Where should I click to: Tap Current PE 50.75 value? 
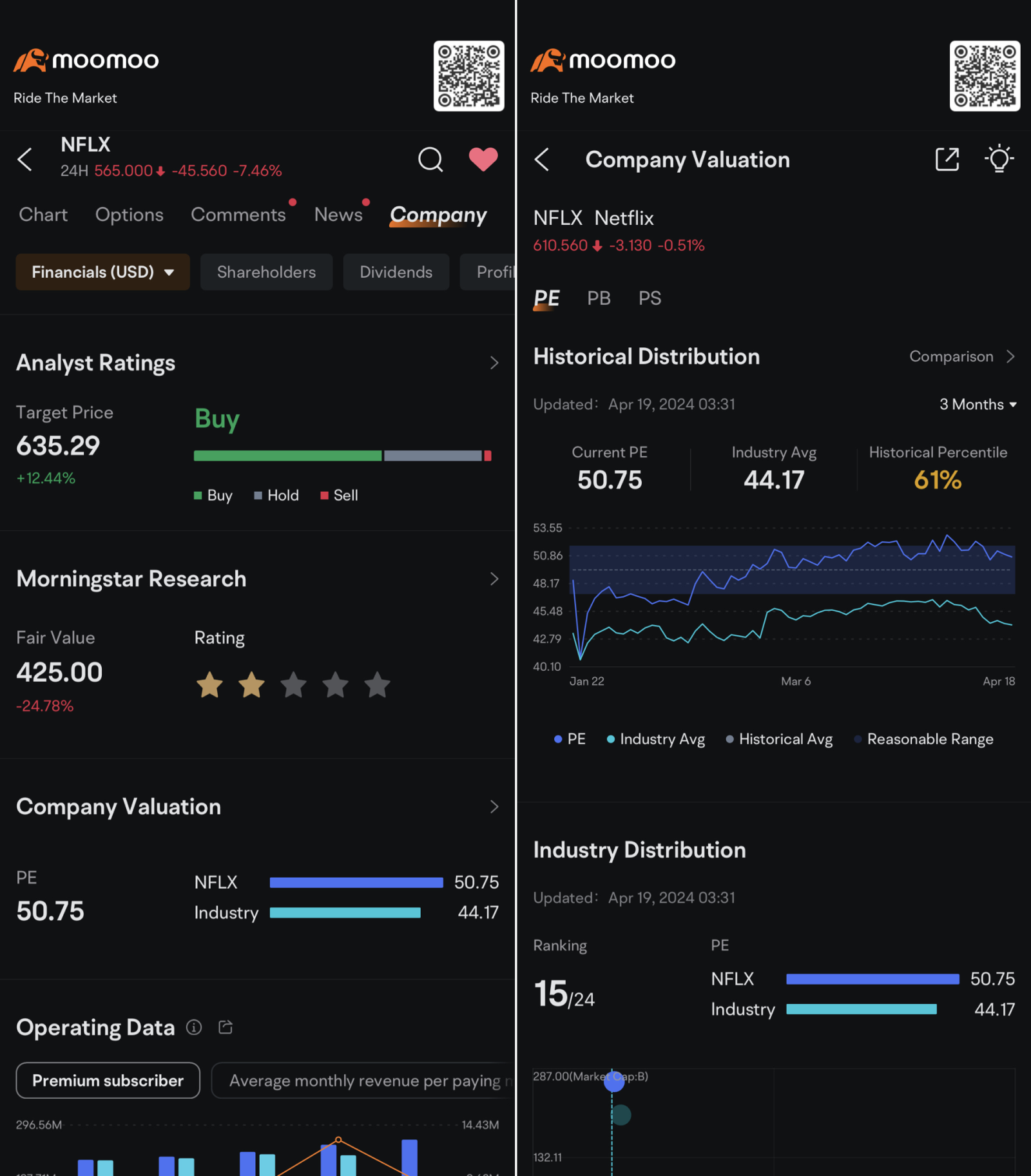(x=610, y=480)
